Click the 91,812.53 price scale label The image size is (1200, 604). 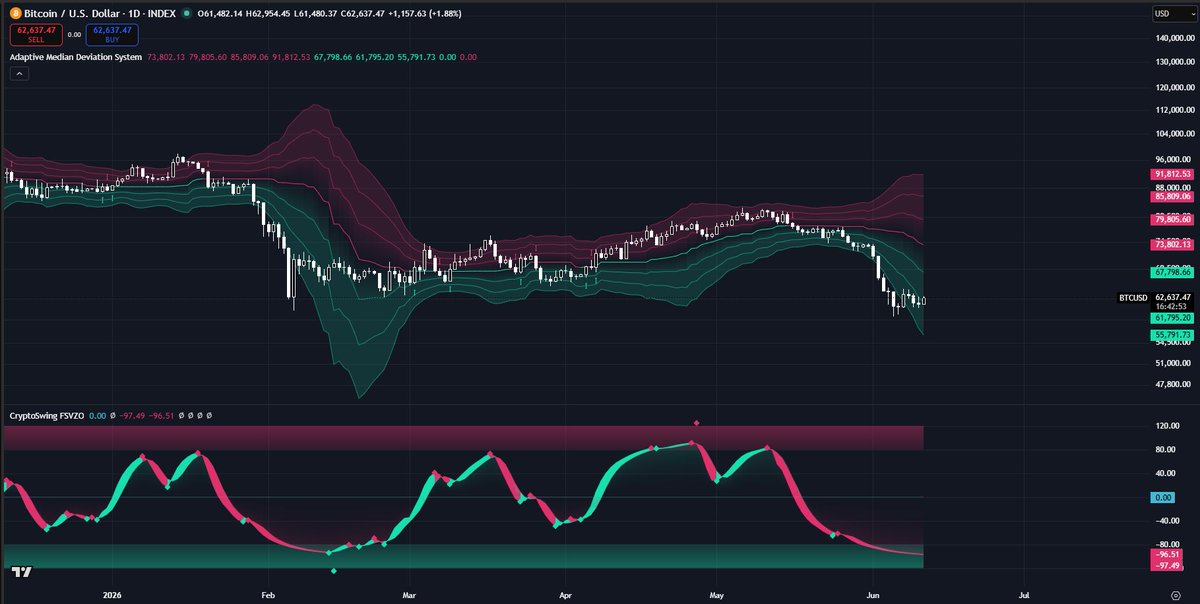[1172, 174]
